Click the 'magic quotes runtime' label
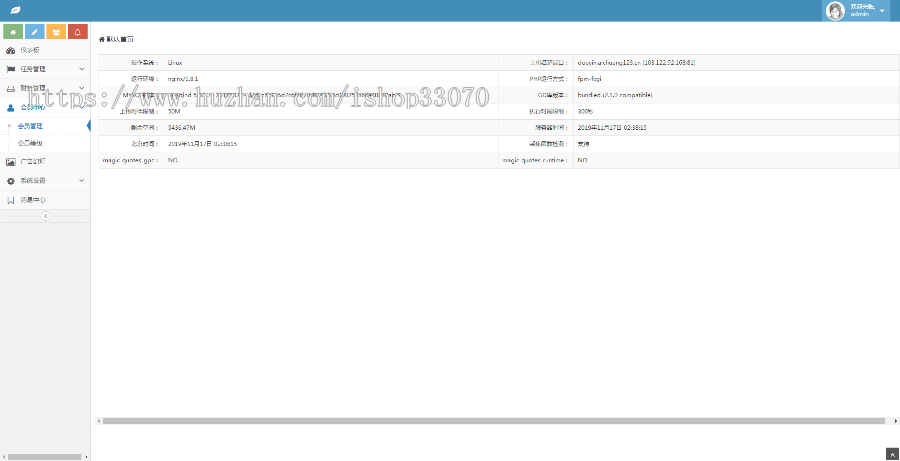Viewport: 900px width, 461px height. [536, 160]
